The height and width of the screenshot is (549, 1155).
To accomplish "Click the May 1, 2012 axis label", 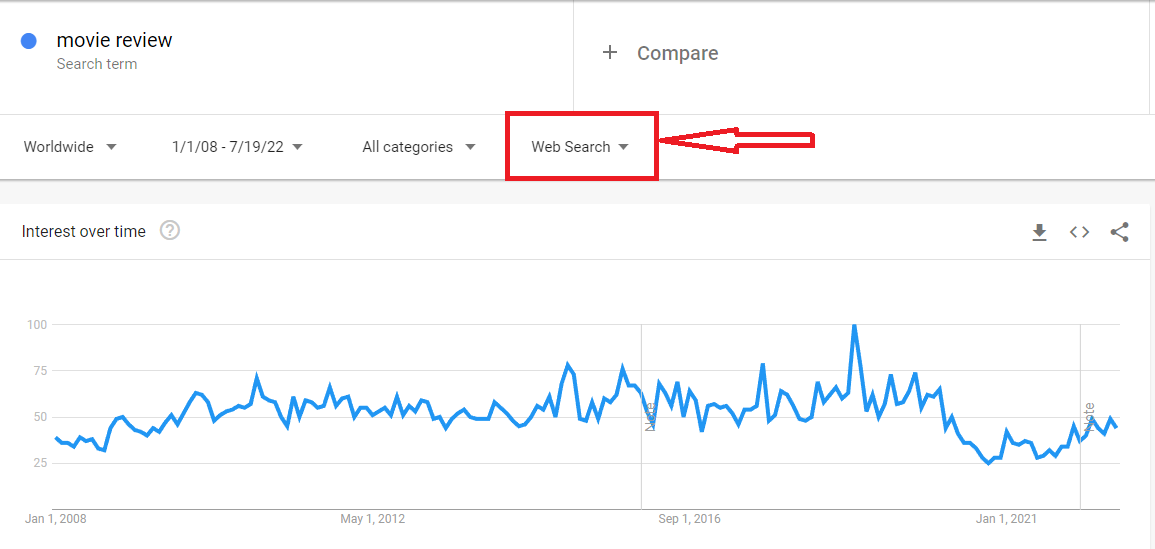I will tap(373, 519).
